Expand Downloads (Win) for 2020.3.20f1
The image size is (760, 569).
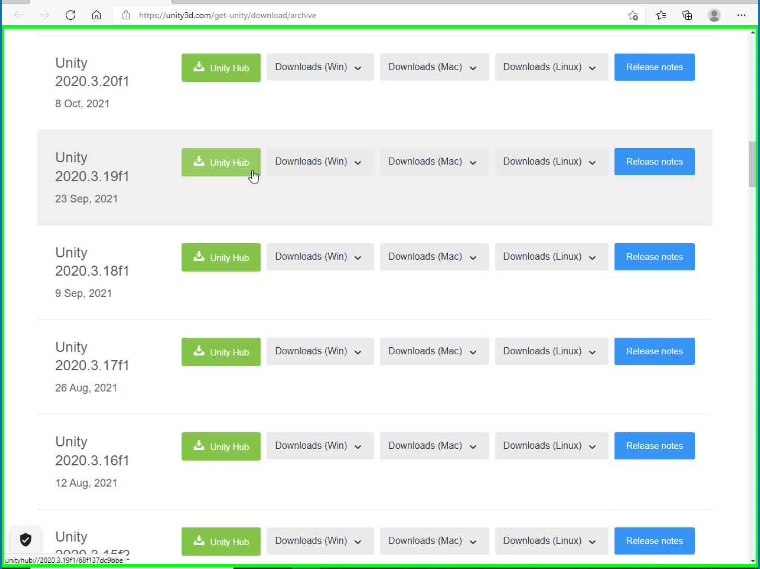click(x=320, y=67)
